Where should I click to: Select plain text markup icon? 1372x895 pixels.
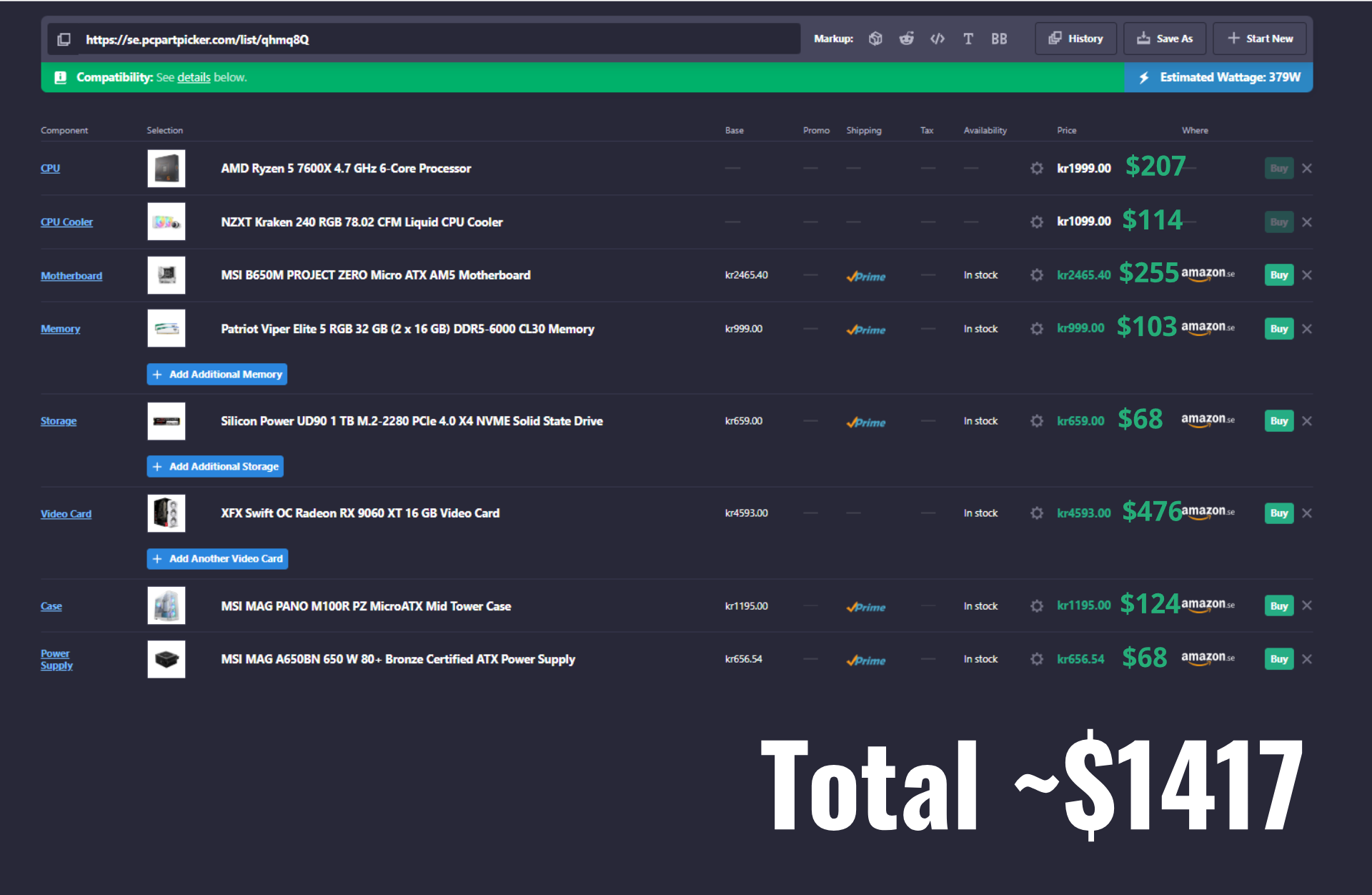coord(968,39)
